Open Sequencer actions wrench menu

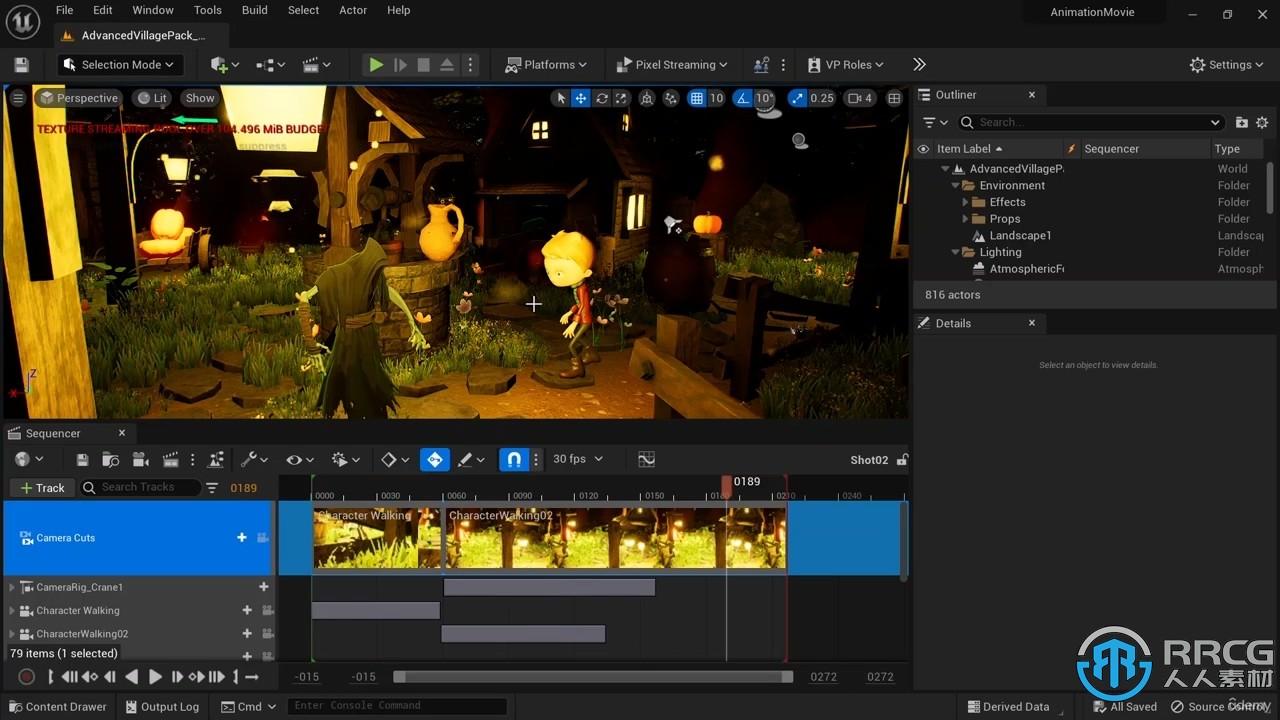click(x=254, y=459)
